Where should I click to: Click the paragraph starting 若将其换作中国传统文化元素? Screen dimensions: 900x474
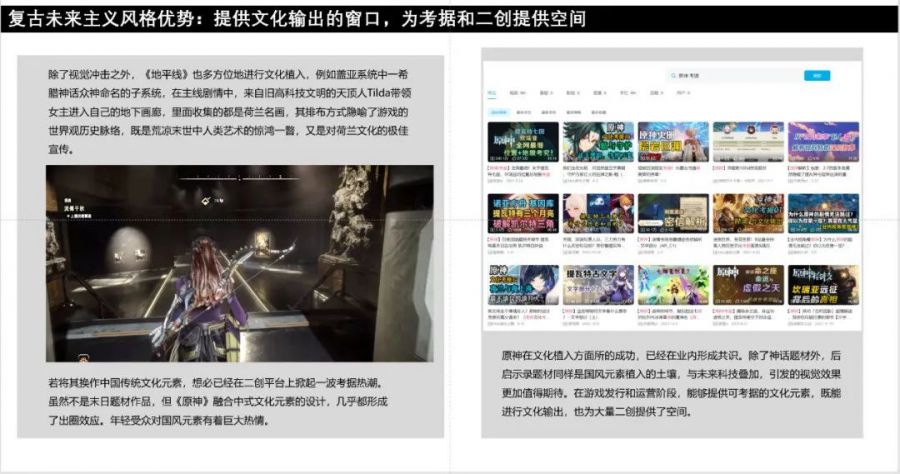218,402
